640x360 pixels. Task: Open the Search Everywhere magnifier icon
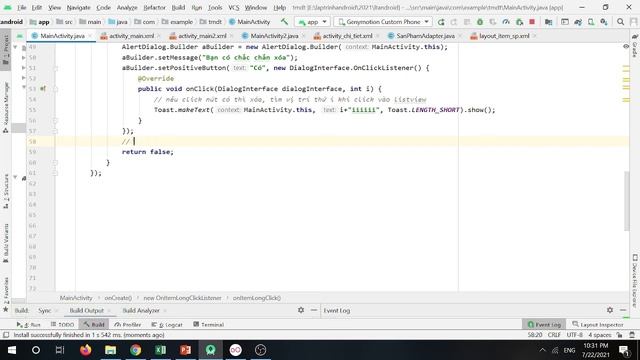click(620, 22)
